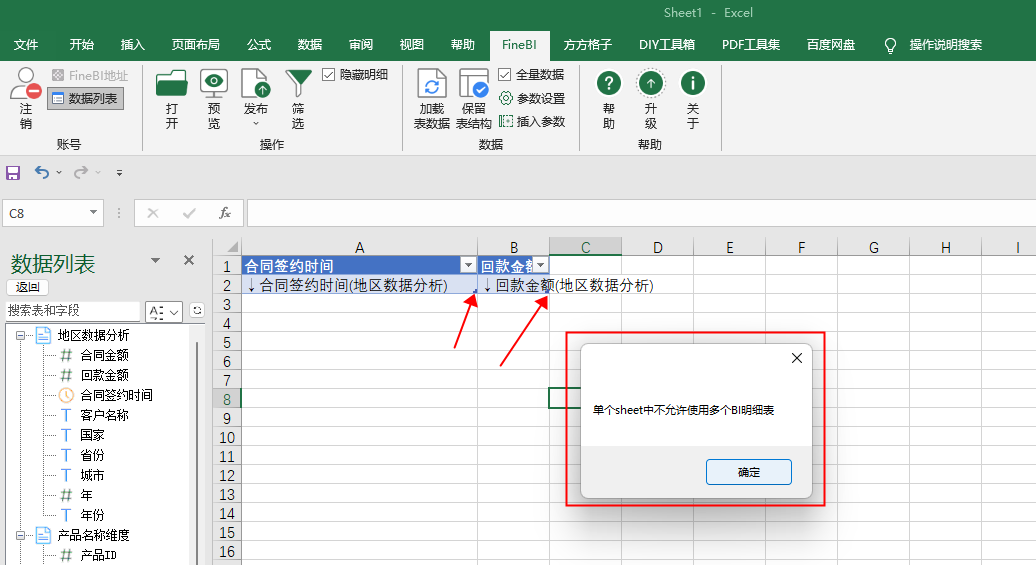Click the 加载表数据 load data icon
This screenshot has height=565, width=1036.
click(x=432, y=84)
